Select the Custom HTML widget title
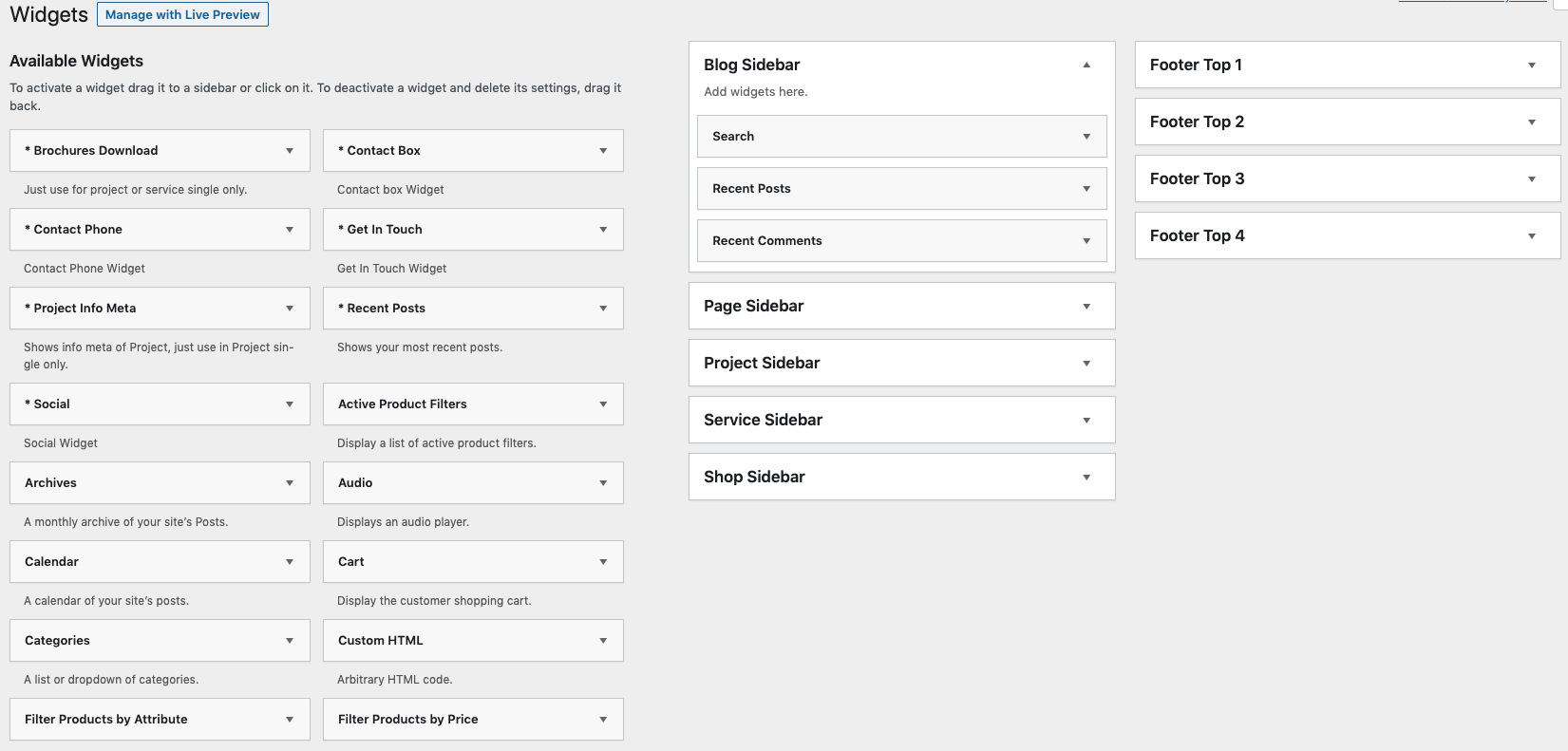This screenshot has width=1568, height=751. 381,640
